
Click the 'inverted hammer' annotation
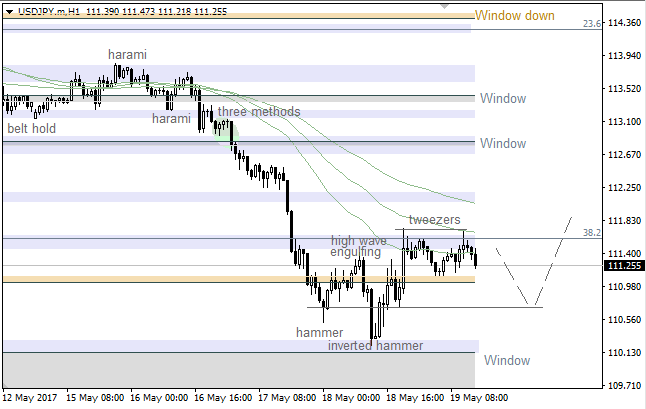[x=375, y=346]
